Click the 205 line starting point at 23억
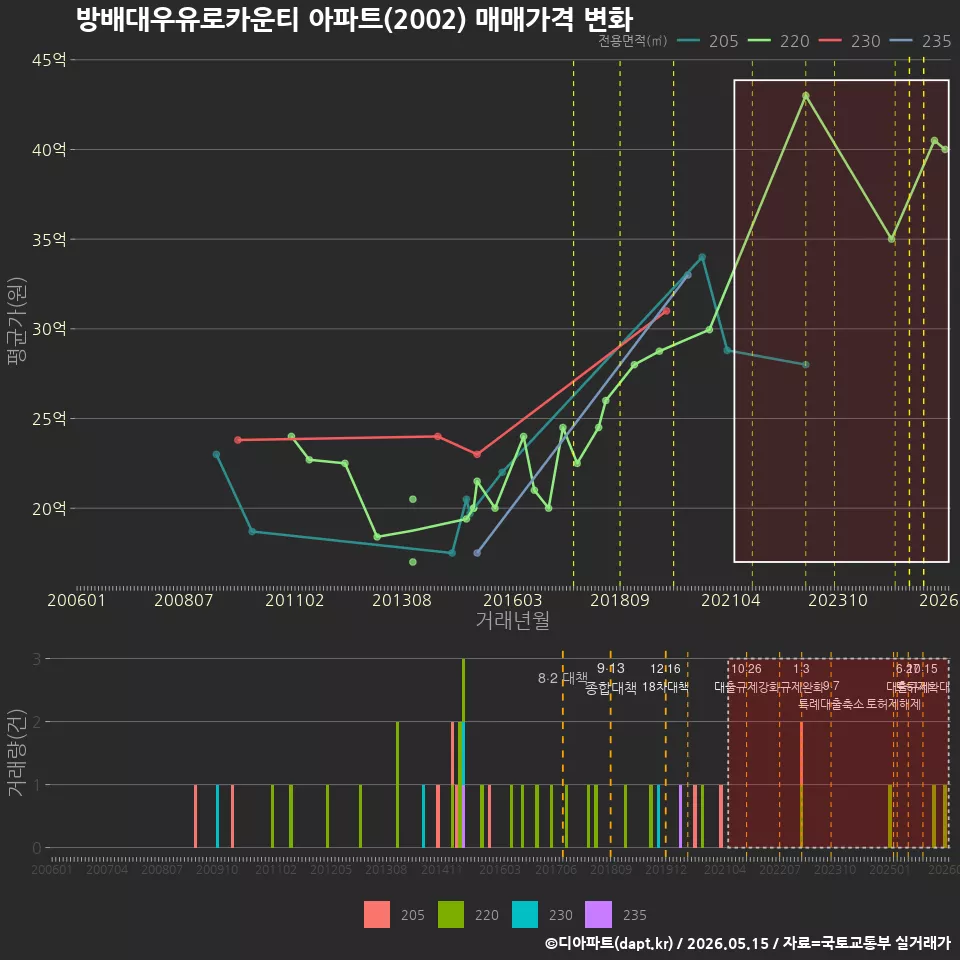The width and height of the screenshot is (960, 960). tap(216, 454)
